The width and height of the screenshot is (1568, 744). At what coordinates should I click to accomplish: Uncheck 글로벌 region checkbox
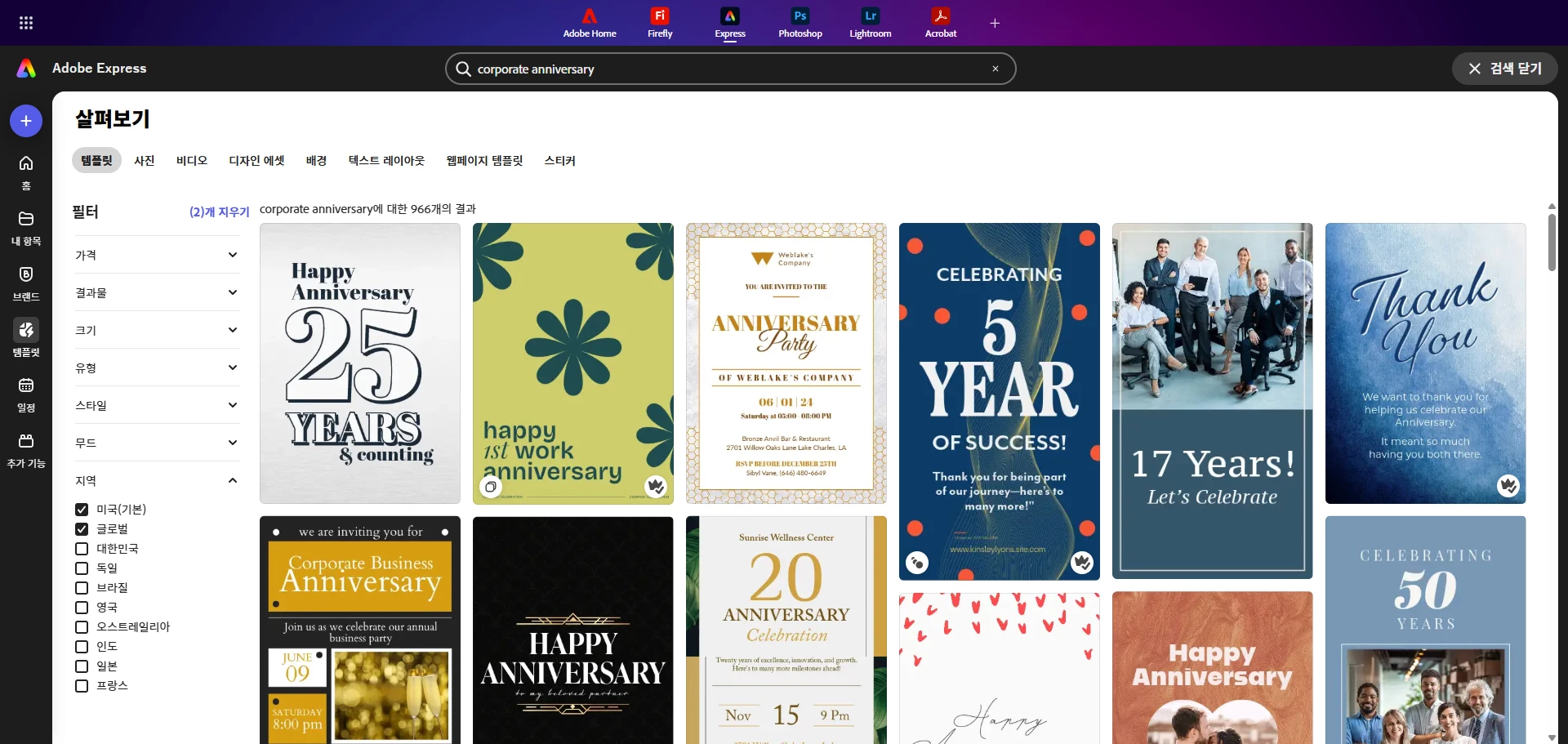coord(82,529)
